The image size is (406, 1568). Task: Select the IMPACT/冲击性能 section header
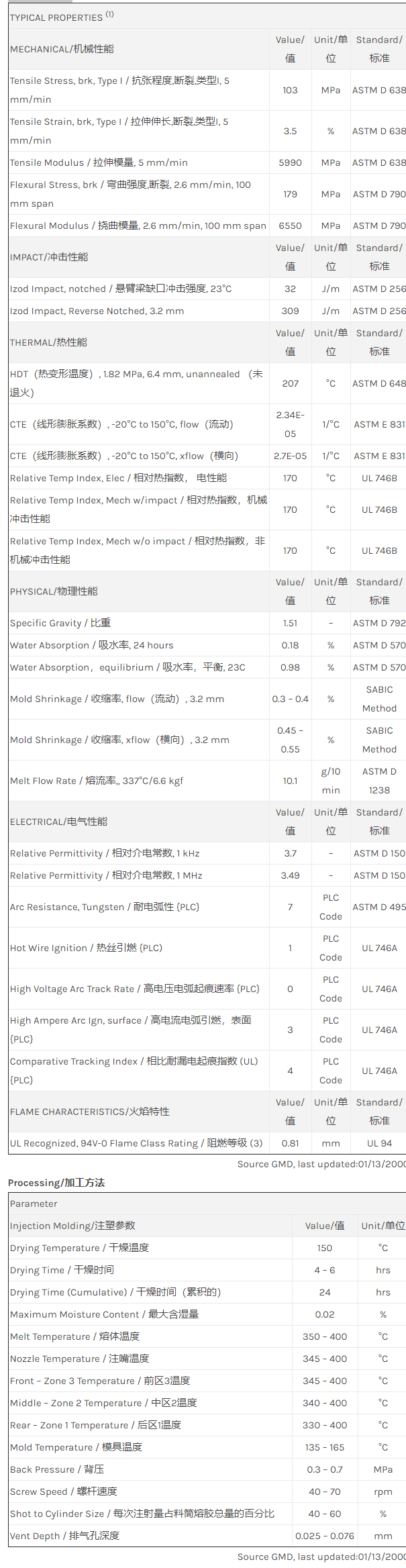click(49, 257)
